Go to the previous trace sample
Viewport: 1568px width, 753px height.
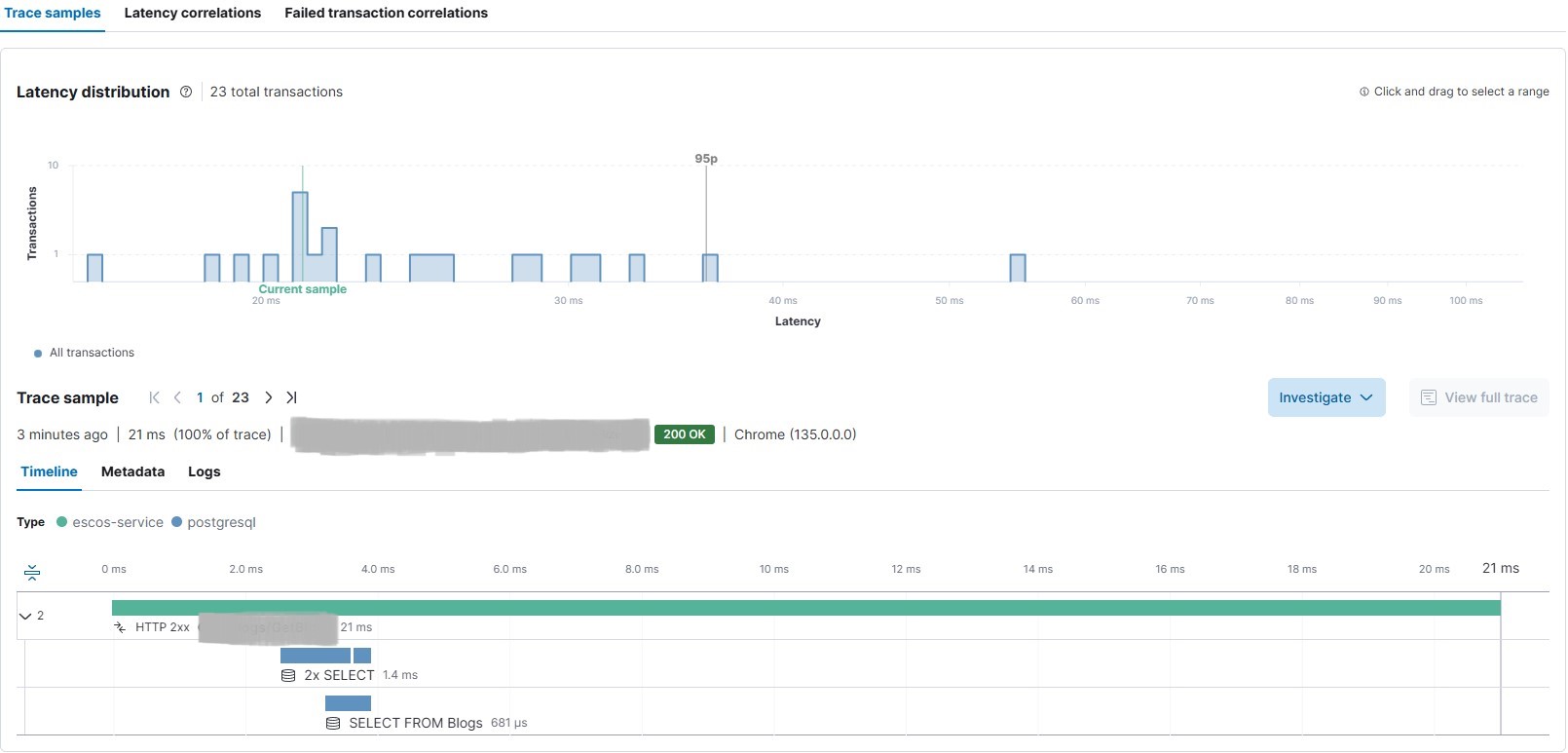click(x=177, y=397)
